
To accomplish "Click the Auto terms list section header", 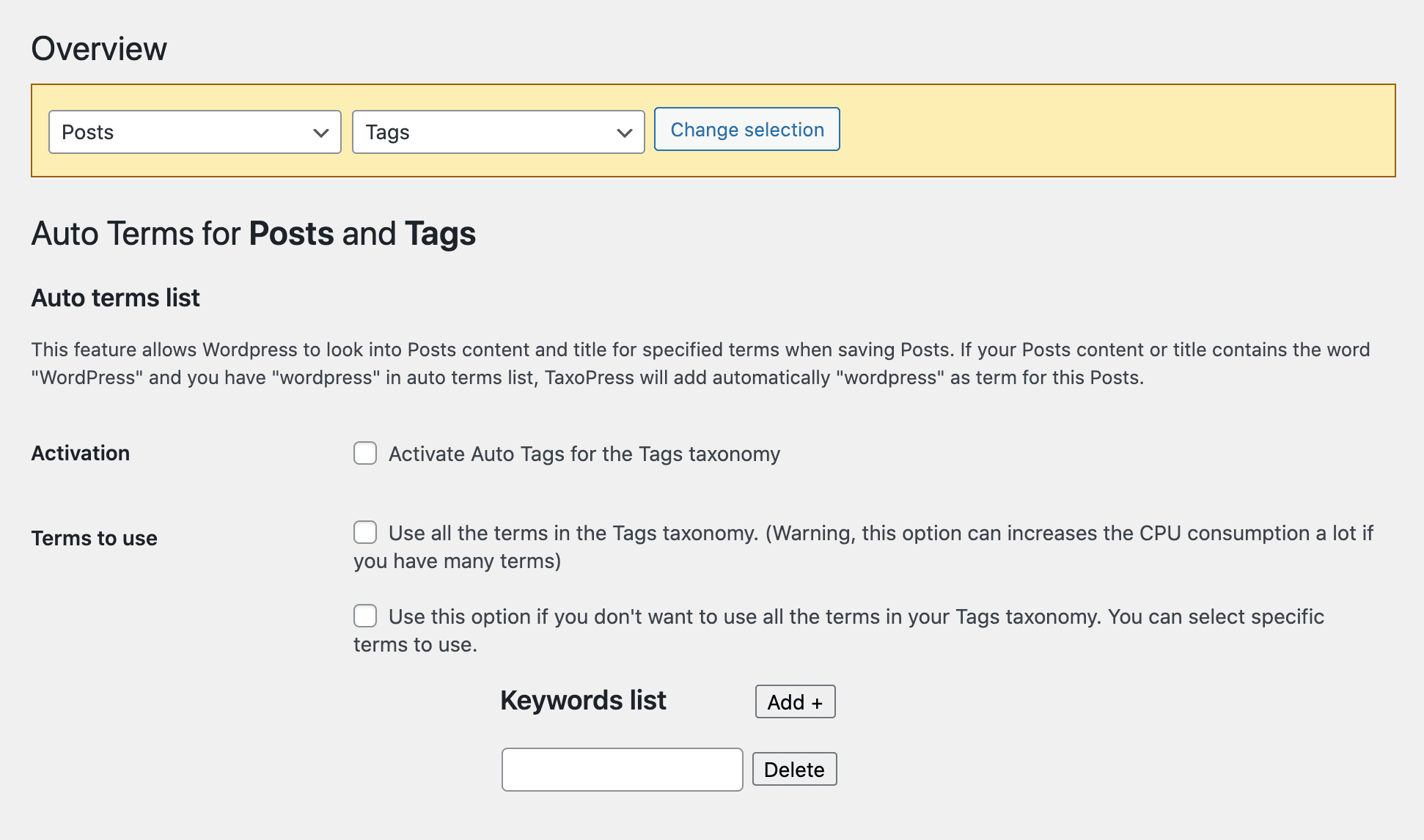I will pos(114,298).
